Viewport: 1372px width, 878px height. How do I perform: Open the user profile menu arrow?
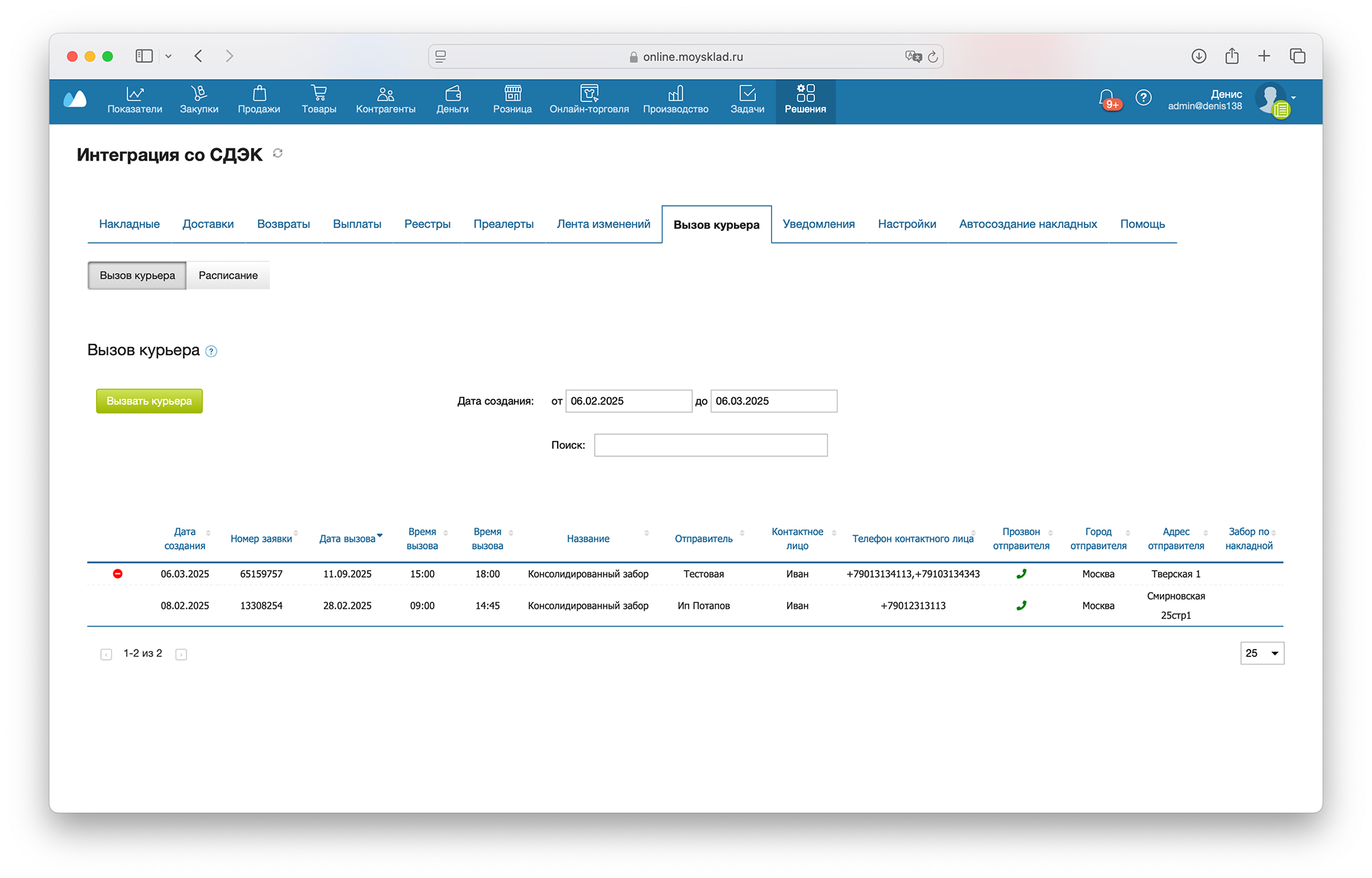pyautogui.click(x=1294, y=97)
